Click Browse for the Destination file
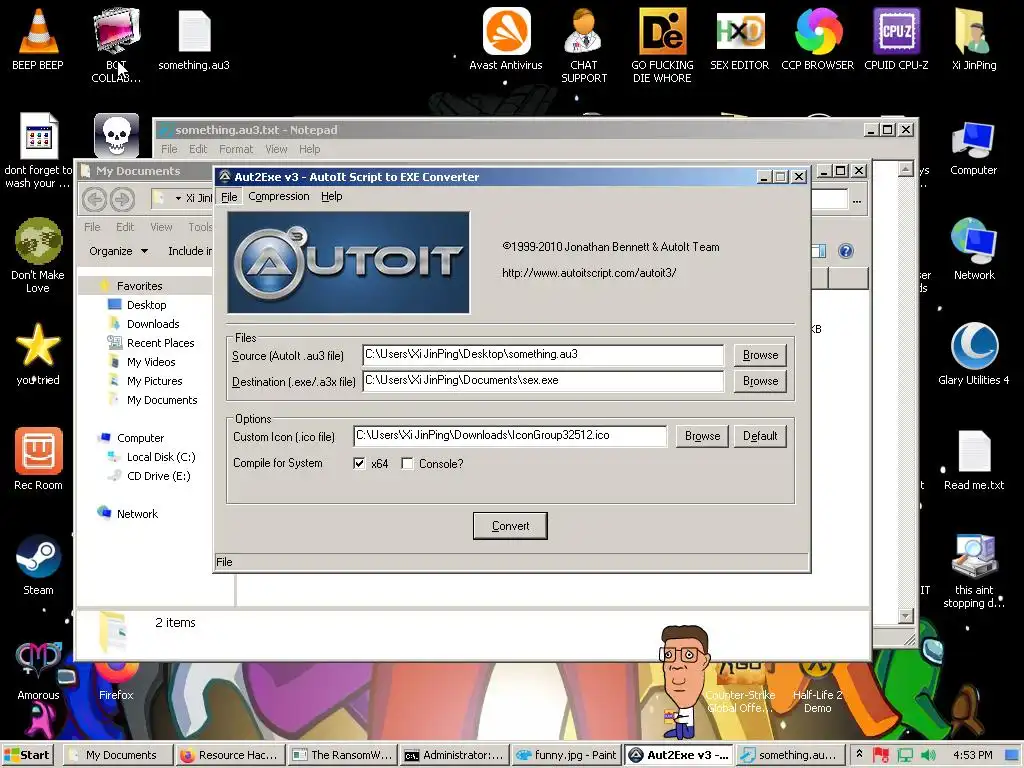Screen dimensions: 1024x768 pos(760,381)
